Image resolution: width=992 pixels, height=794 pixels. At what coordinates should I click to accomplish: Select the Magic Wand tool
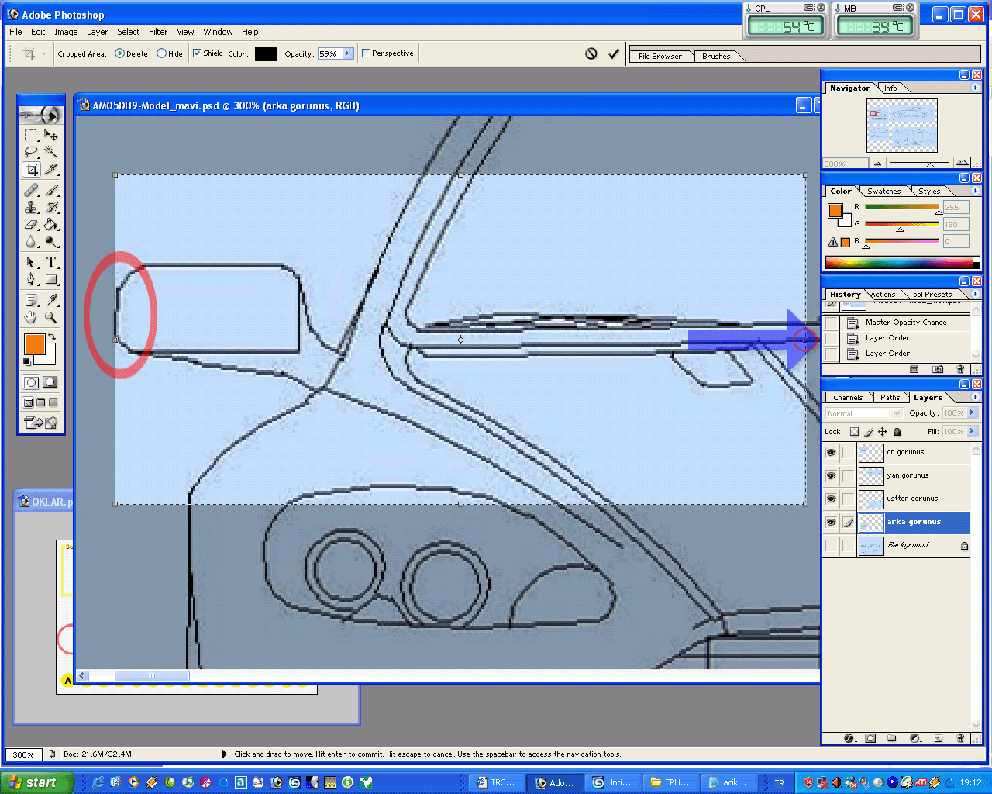tap(51, 152)
